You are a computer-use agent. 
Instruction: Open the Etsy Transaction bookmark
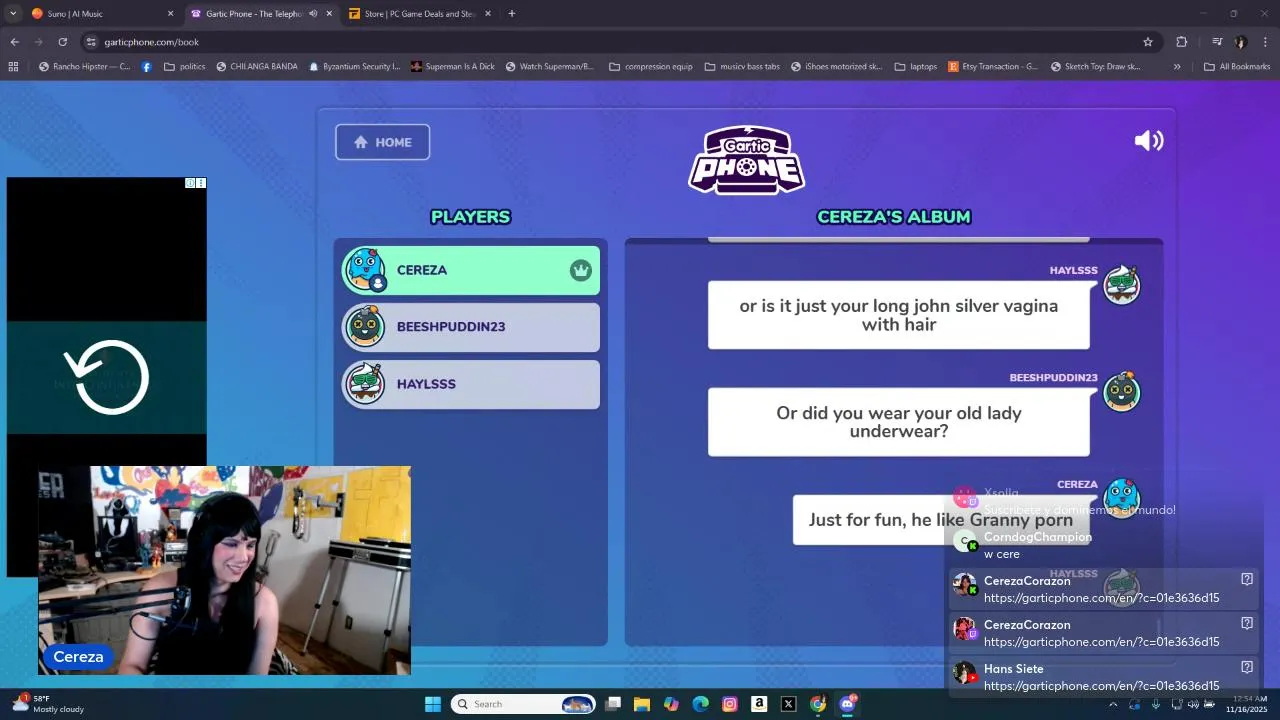(x=992, y=67)
